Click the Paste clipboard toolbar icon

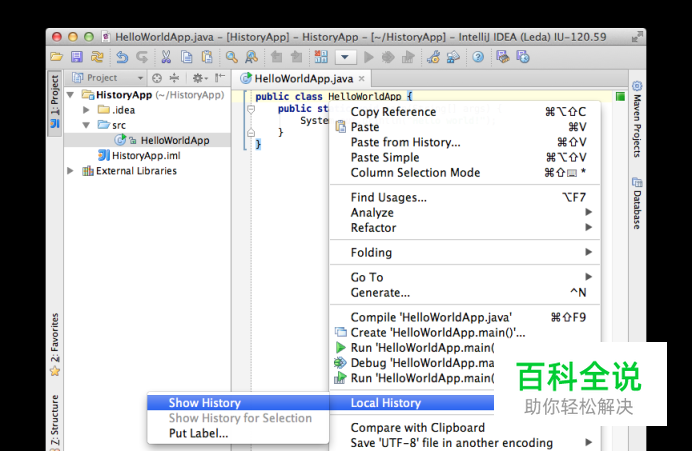tap(207, 57)
